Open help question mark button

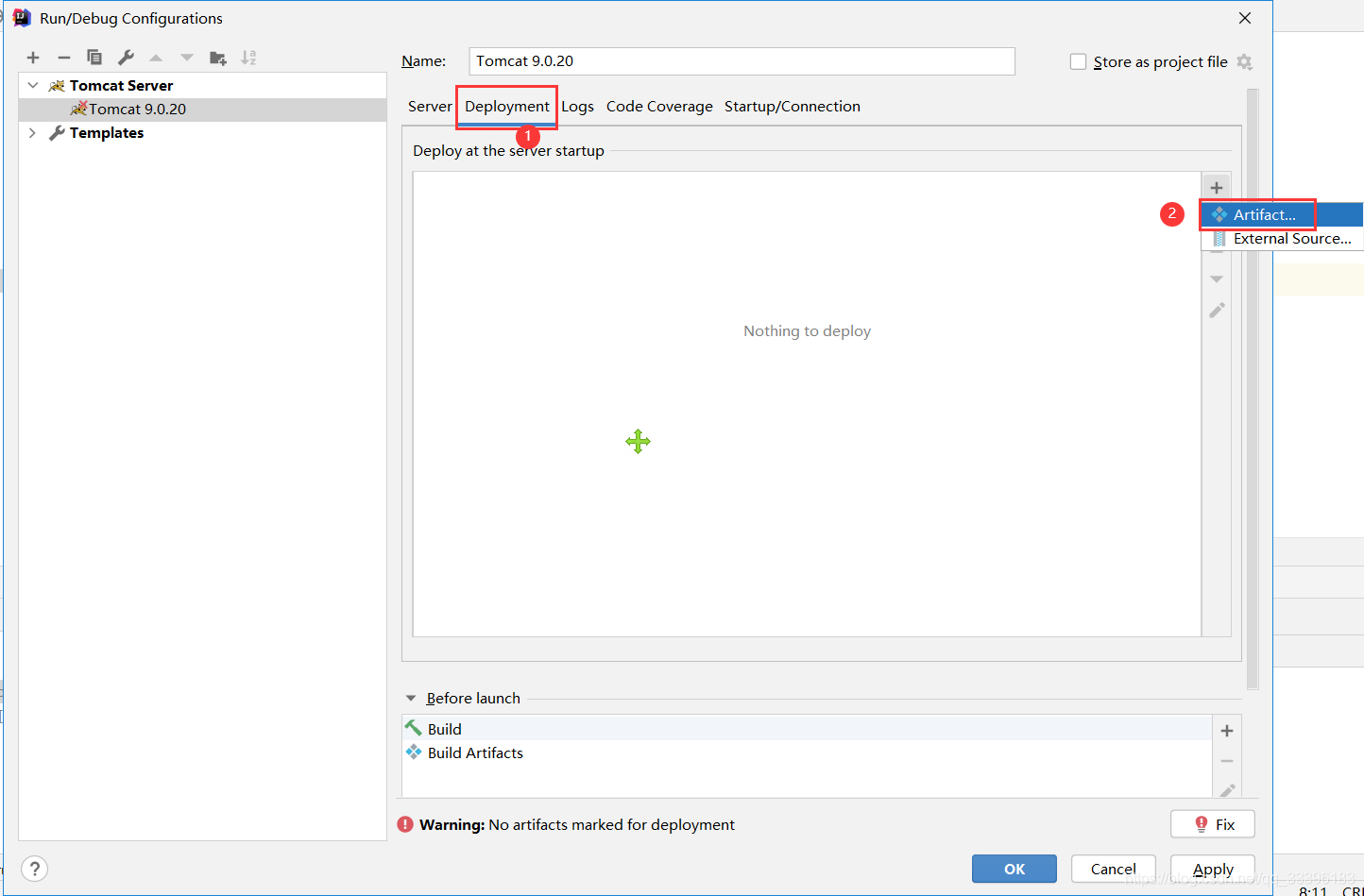[34, 869]
